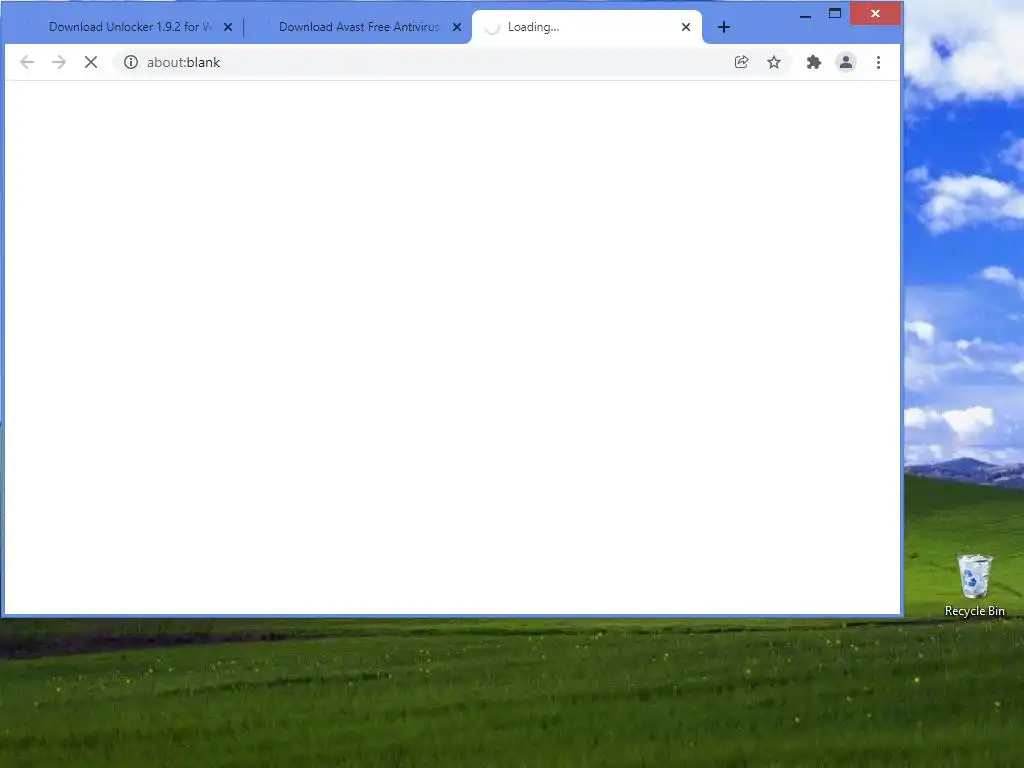Screen dimensions: 1024x768
Task: Close the Chrome window
Action: 875,14
